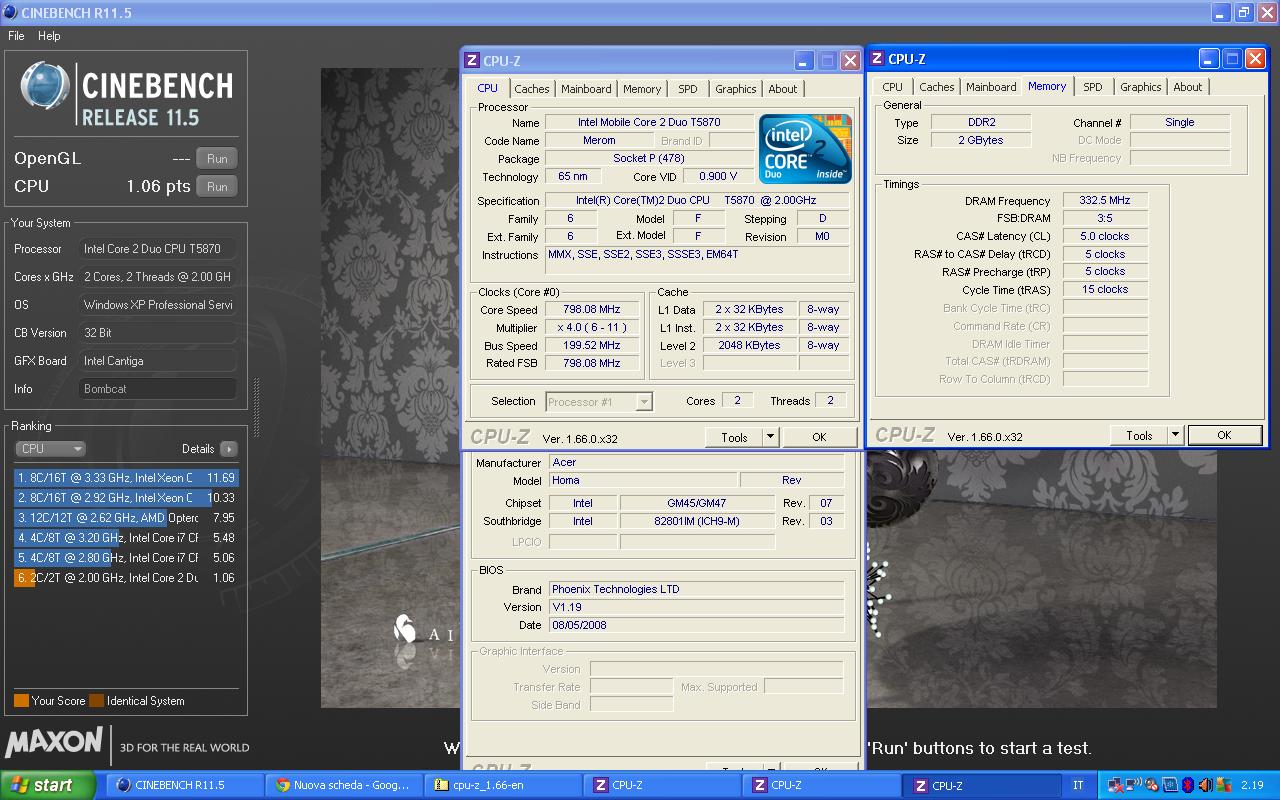Click the FSB:DRAM ratio 3:5 value
The height and width of the screenshot is (800, 1280).
coord(1104,218)
